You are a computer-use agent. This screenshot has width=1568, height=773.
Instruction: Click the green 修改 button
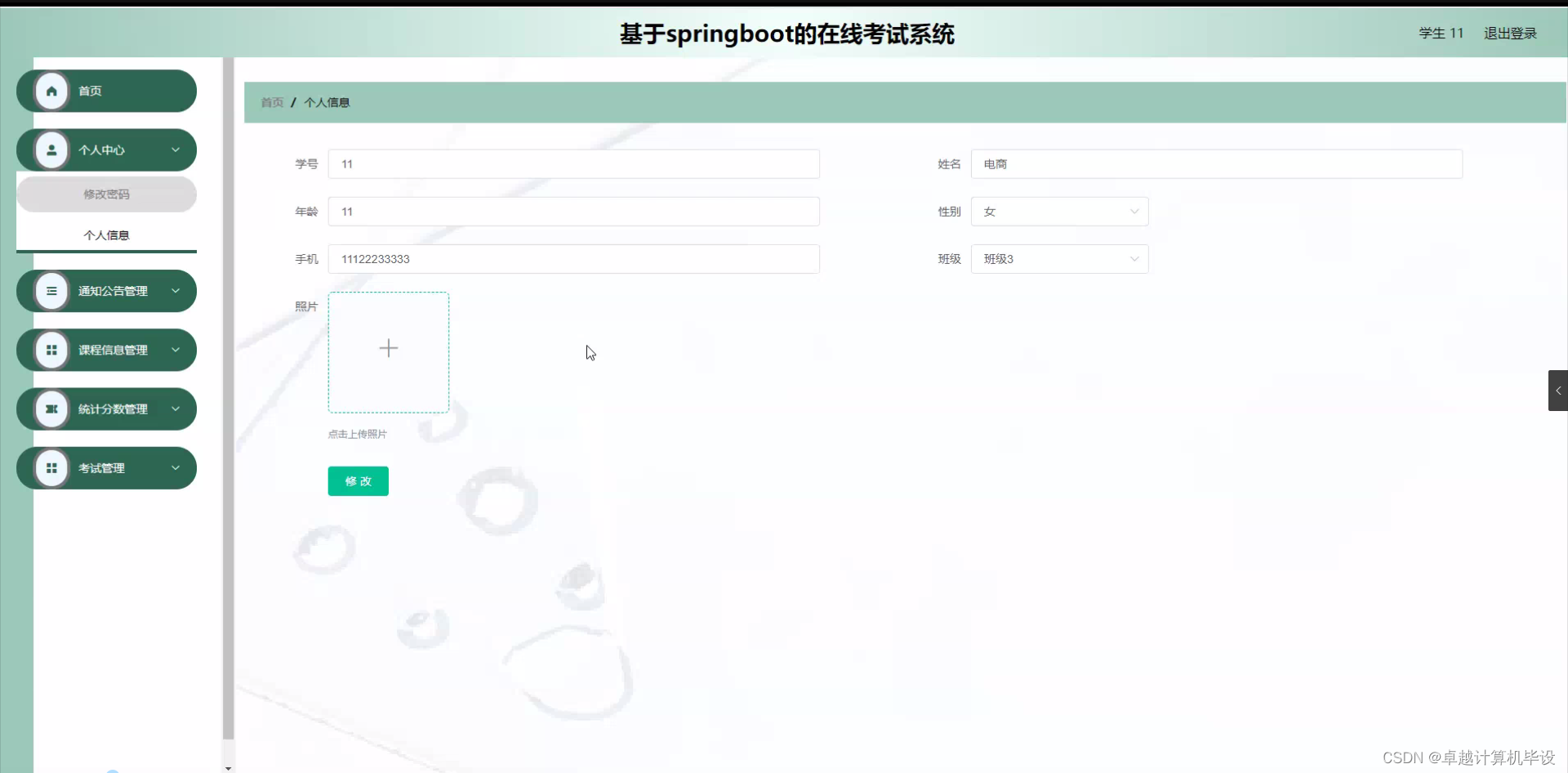[359, 481]
